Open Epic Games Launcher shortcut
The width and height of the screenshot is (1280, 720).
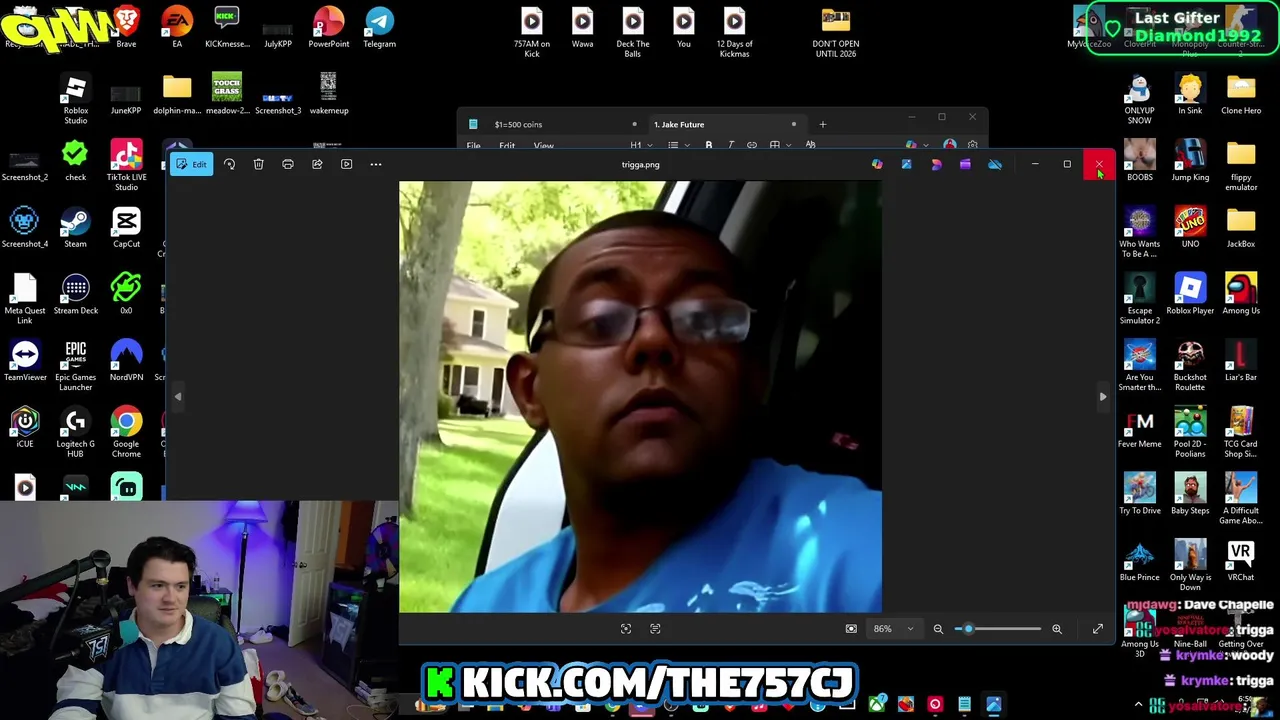pyautogui.click(x=75, y=366)
